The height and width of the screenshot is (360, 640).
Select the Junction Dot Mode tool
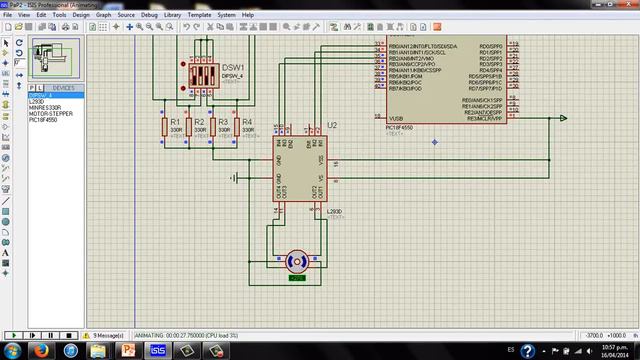[x=6, y=63]
